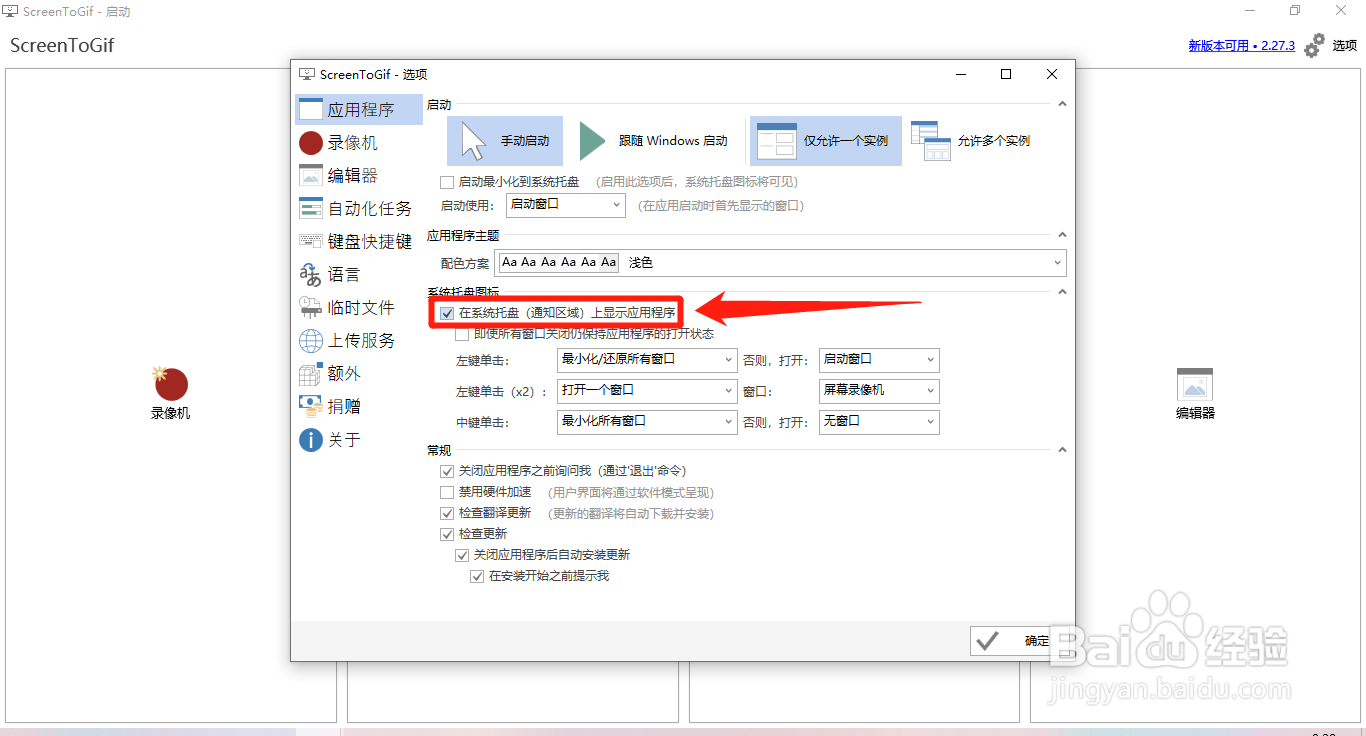1366x736 pixels.
Task: Open the 窗口 屏幕录像机 dropdown
Action: [879, 390]
